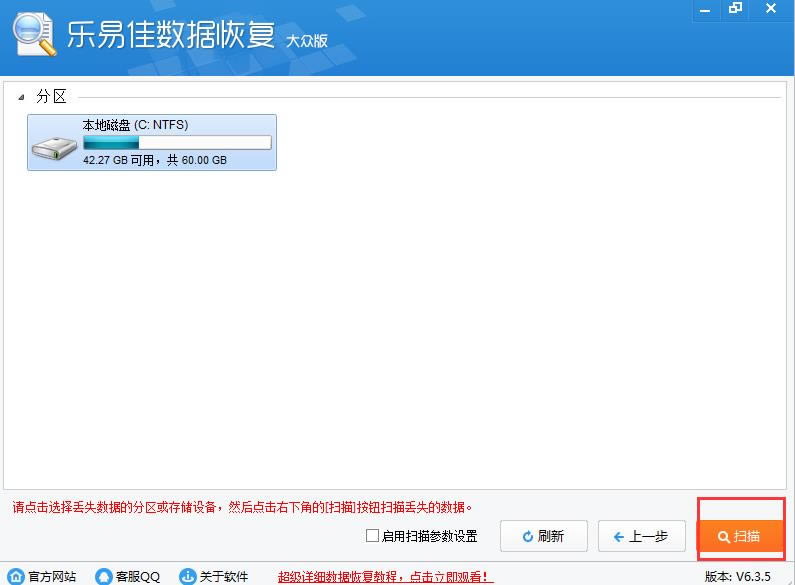Click the QQ icon beside 客服QQ

(x=103, y=576)
